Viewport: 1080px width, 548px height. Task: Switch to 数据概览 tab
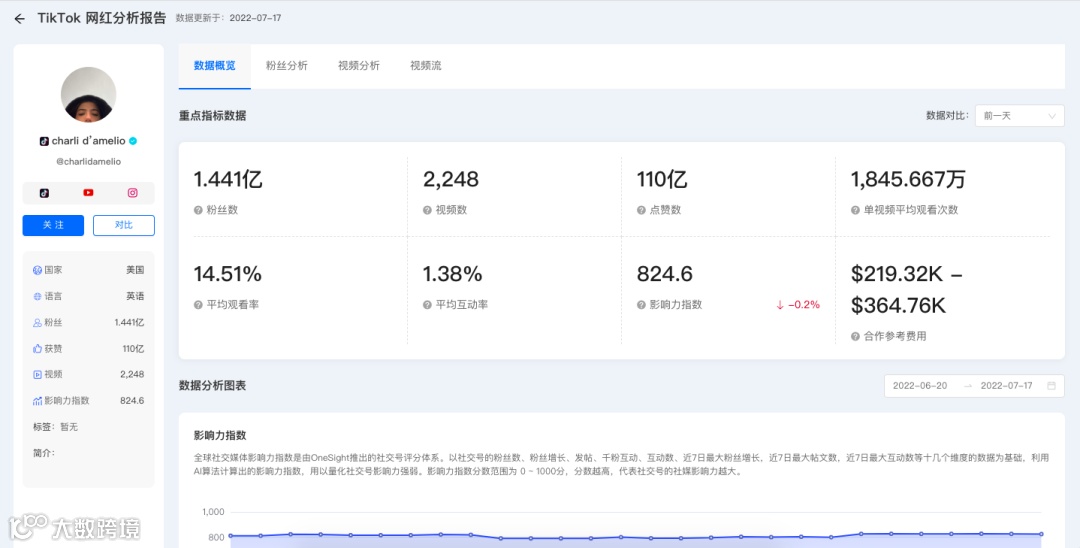pyautogui.click(x=215, y=66)
